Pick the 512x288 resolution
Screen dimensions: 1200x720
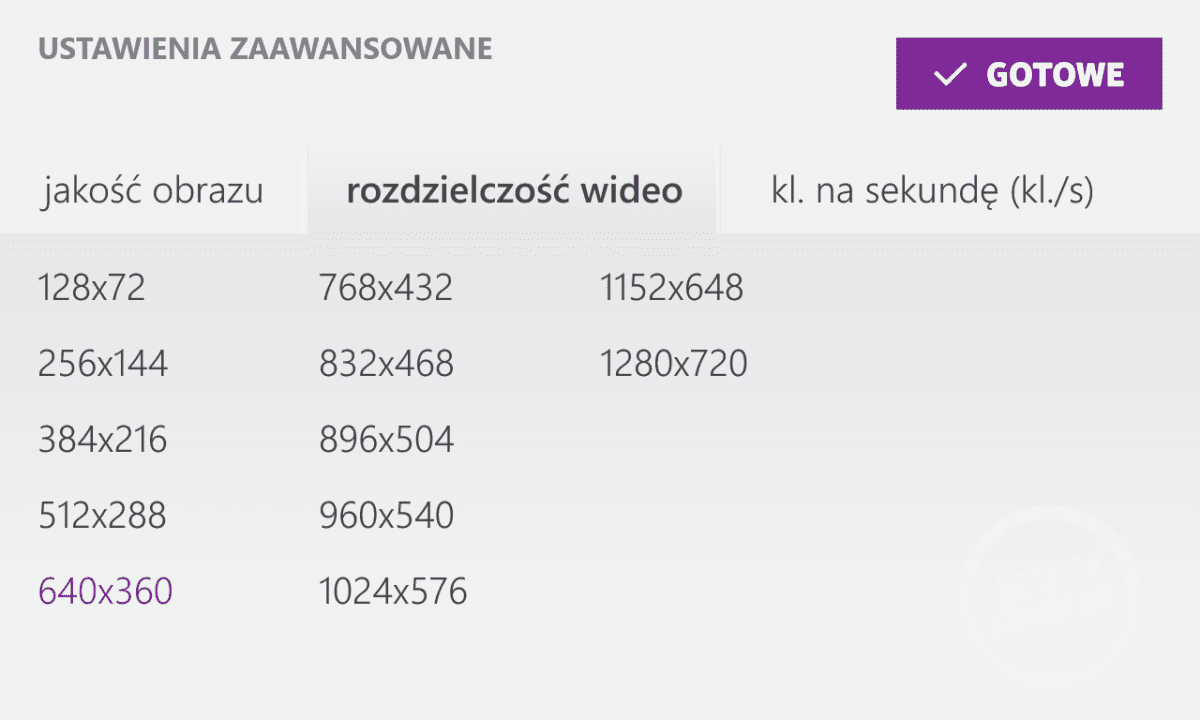coord(103,516)
